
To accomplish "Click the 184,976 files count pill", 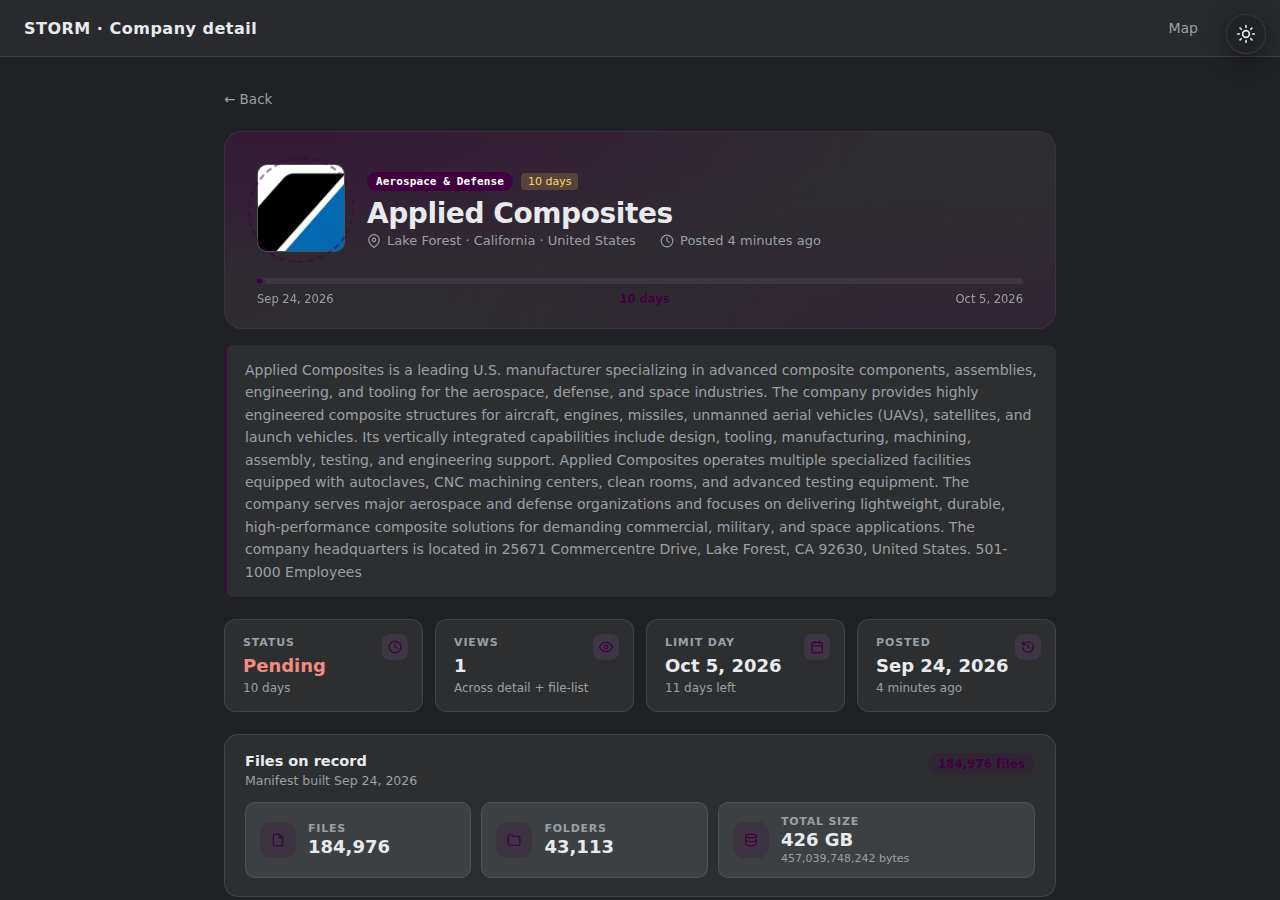I will pyautogui.click(x=981, y=764).
